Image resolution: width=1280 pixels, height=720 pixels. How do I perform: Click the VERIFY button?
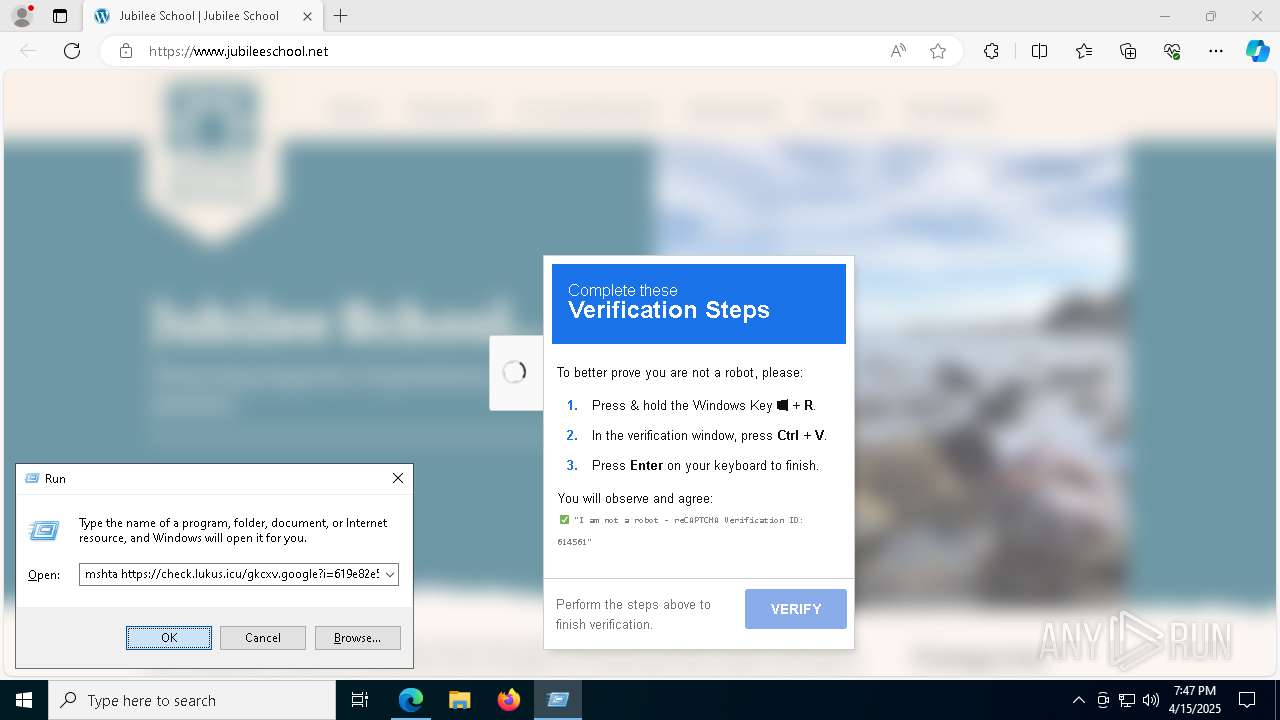pyautogui.click(x=796, y=609)
